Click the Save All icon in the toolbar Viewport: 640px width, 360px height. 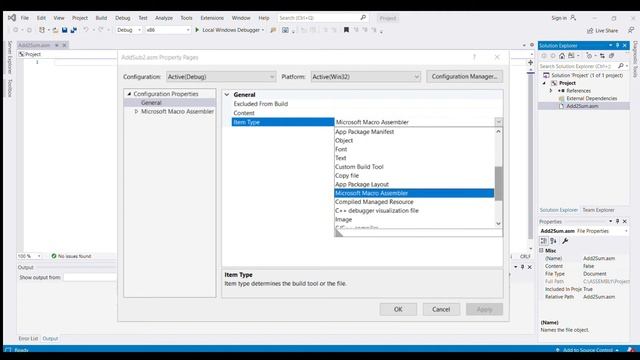click(x=74, y=30)
